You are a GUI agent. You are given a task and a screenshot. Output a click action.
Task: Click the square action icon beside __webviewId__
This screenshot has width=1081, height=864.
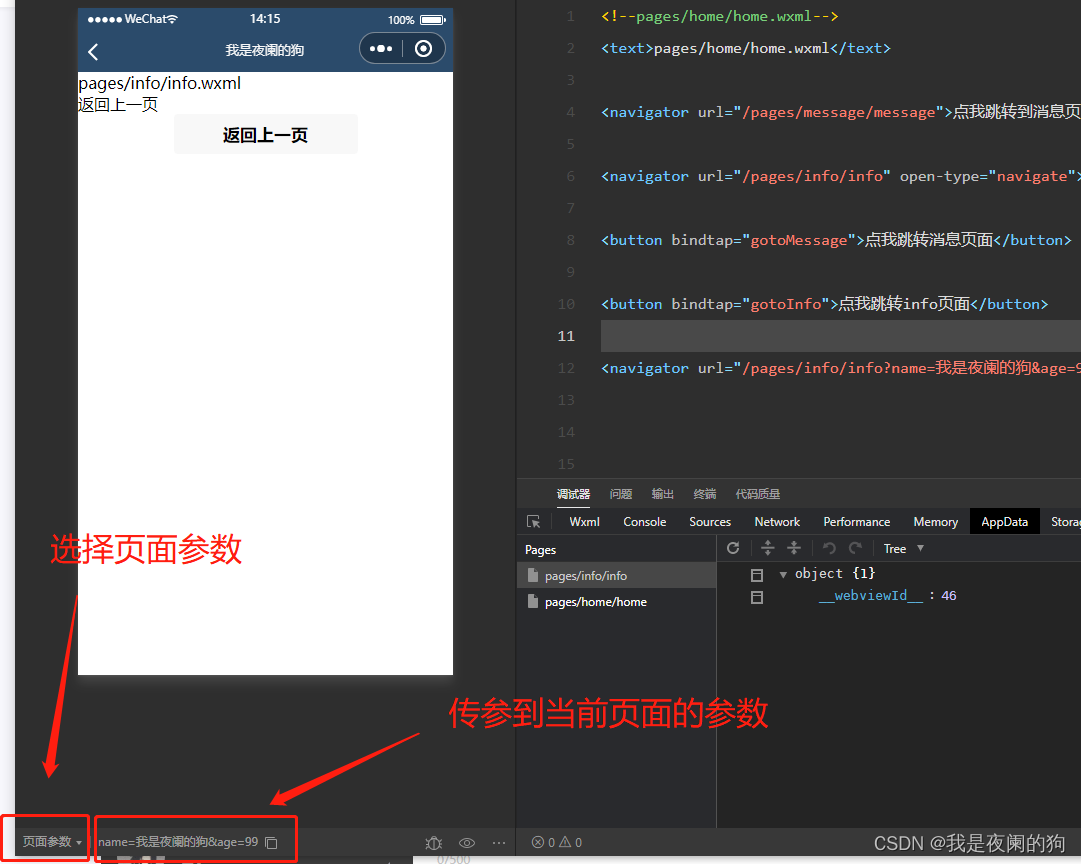click(757, 597)
